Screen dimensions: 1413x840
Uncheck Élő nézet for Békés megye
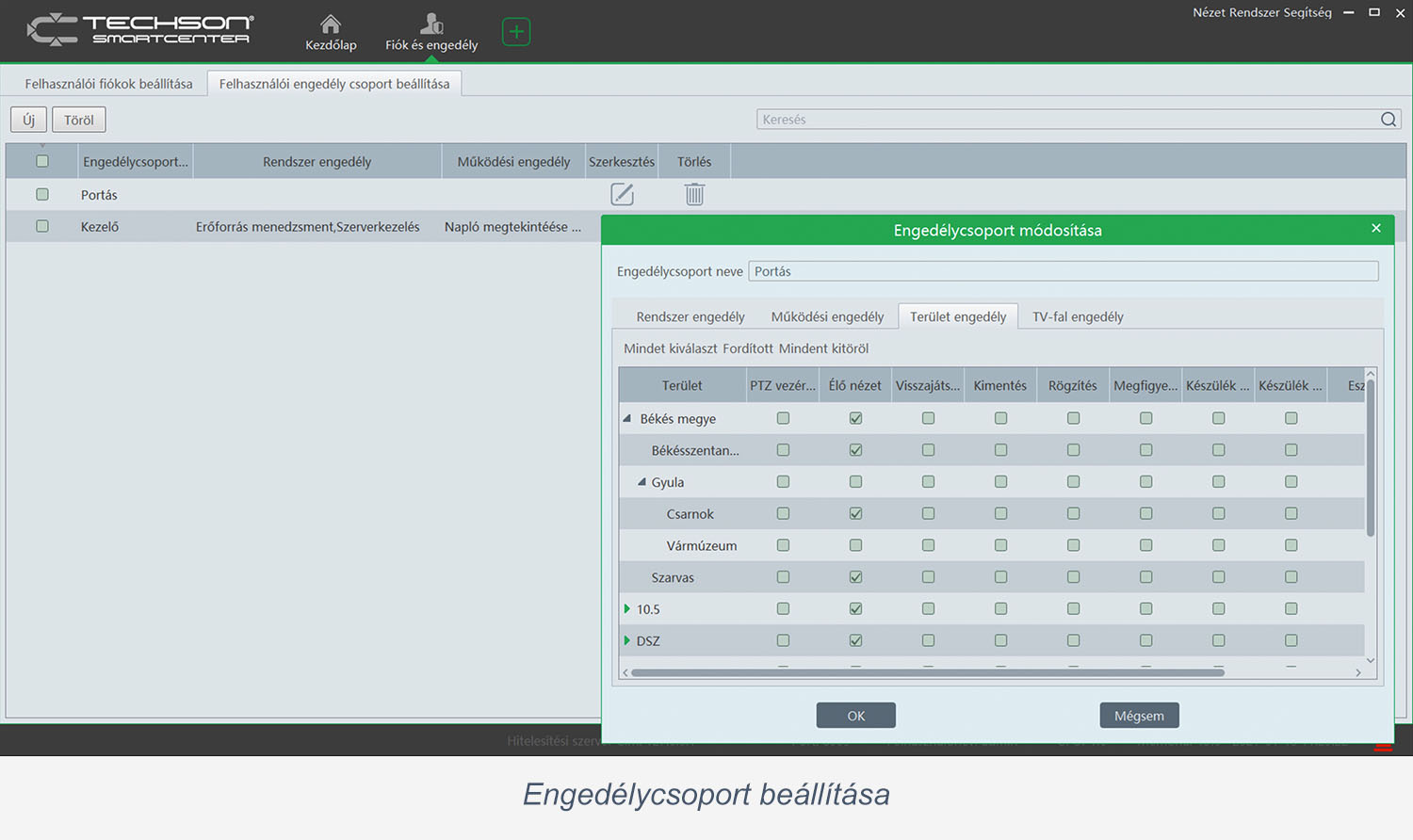tap(855, 418)
